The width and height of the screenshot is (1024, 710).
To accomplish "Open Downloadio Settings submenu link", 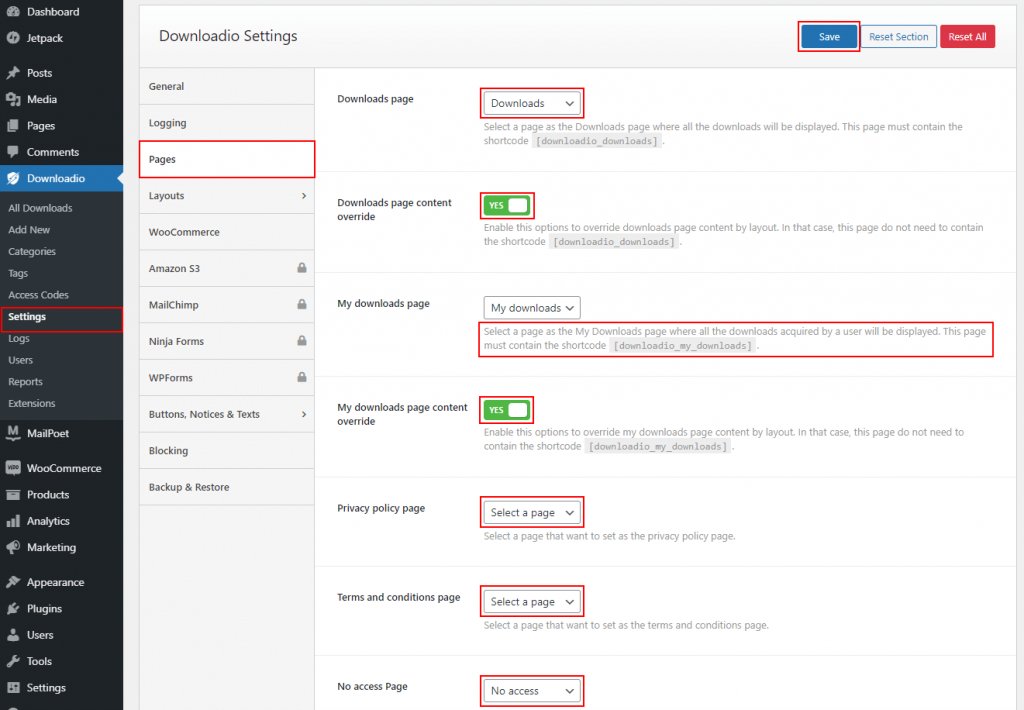I will point(27,316).
